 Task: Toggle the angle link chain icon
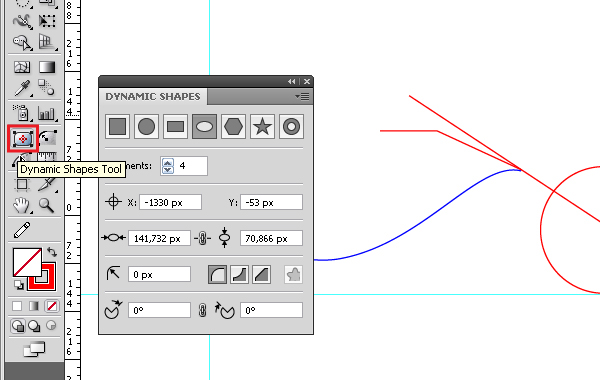[x=202, y=310]
